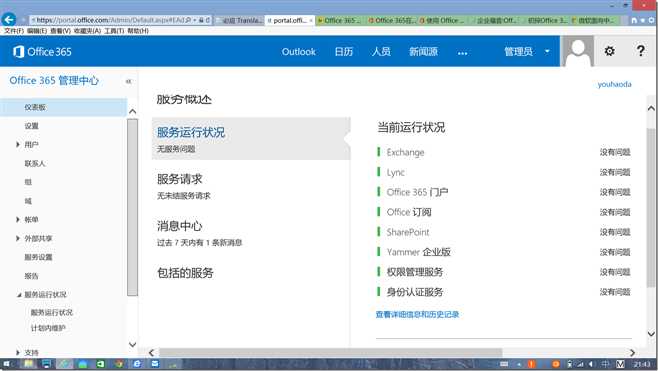Show more apps with ellipsis menu

pyautogui.click(x=462, y=53)
